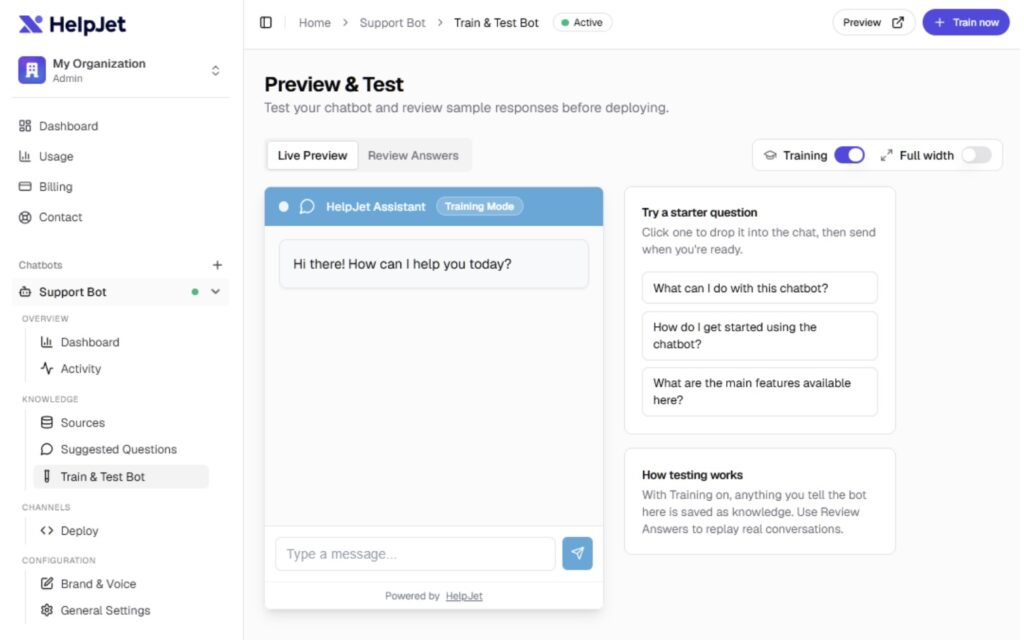
Task: Open Suggested Questions in sidebar
Action: tap(121, 450)
